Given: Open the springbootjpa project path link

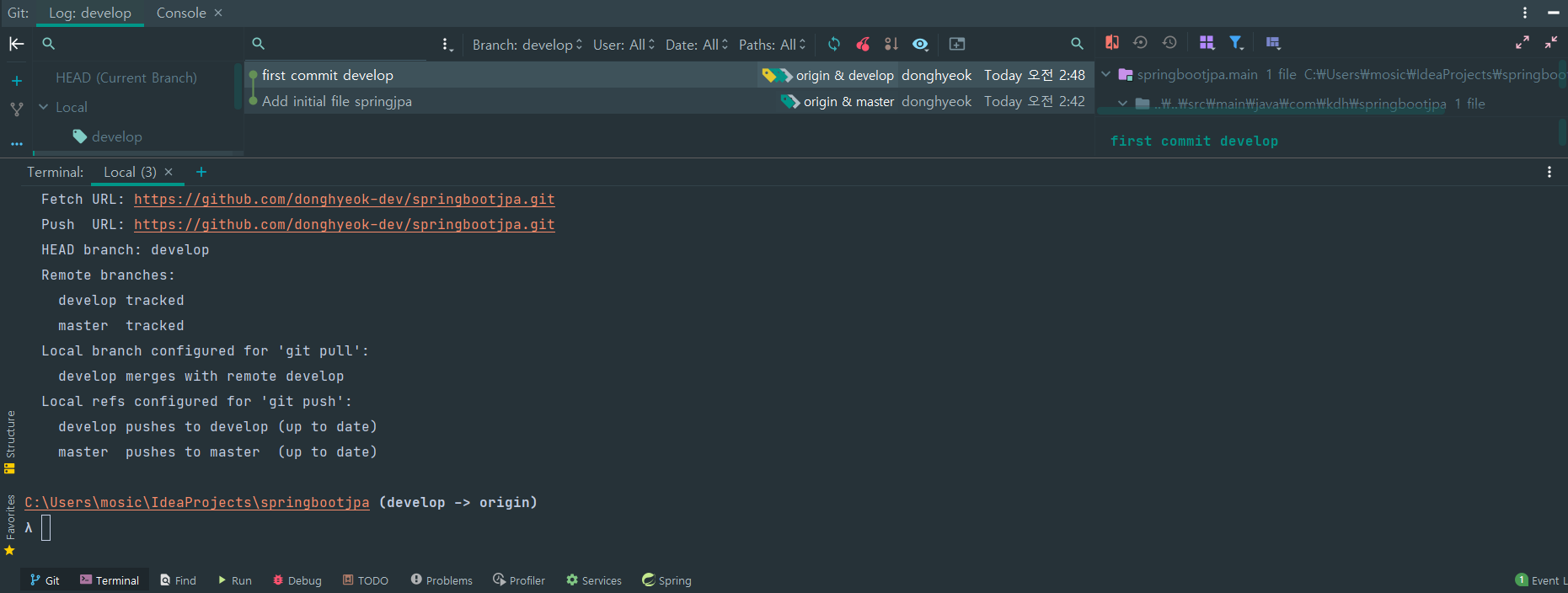Looking at the screenshot, I should [196, 503].
